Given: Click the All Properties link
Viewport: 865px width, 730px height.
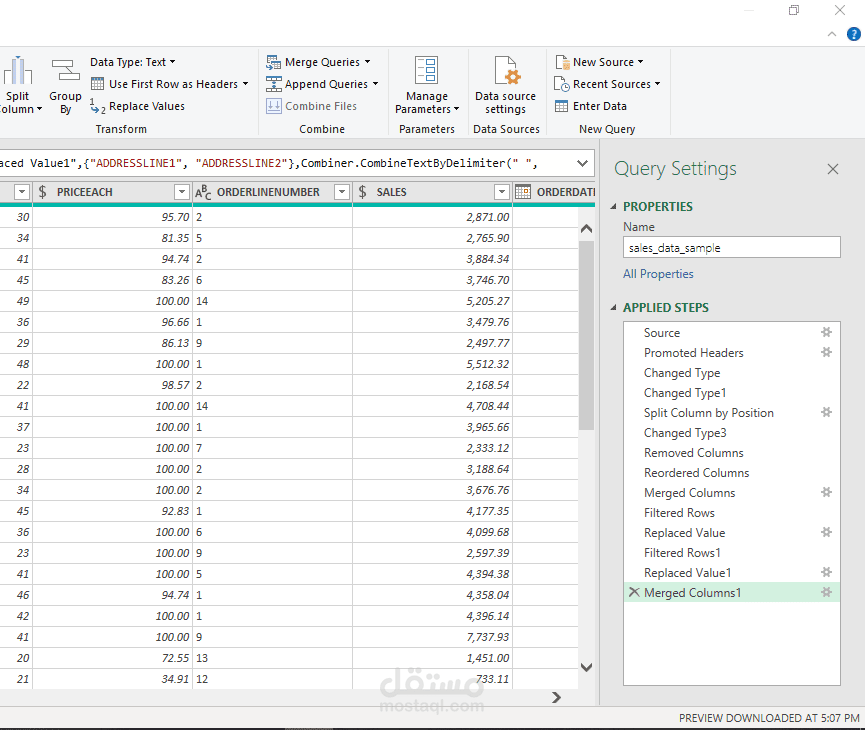Looking at the screenshot, I should coord(658,273).
